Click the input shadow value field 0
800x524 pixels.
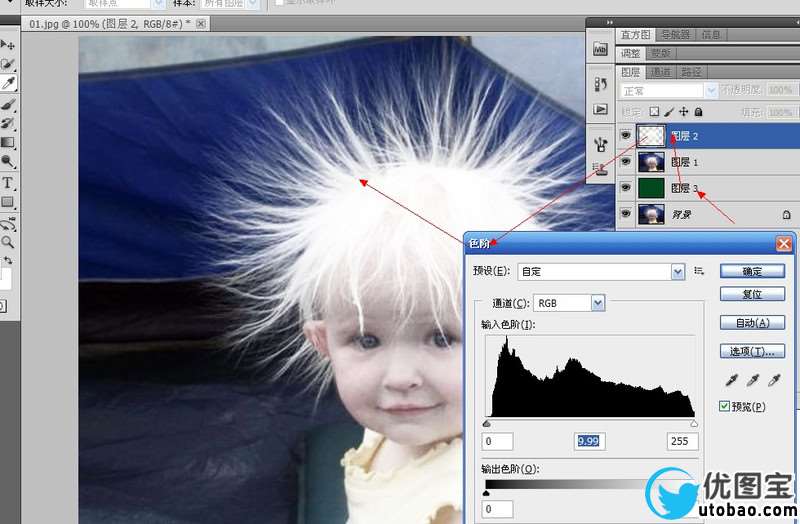pos(497,441)
